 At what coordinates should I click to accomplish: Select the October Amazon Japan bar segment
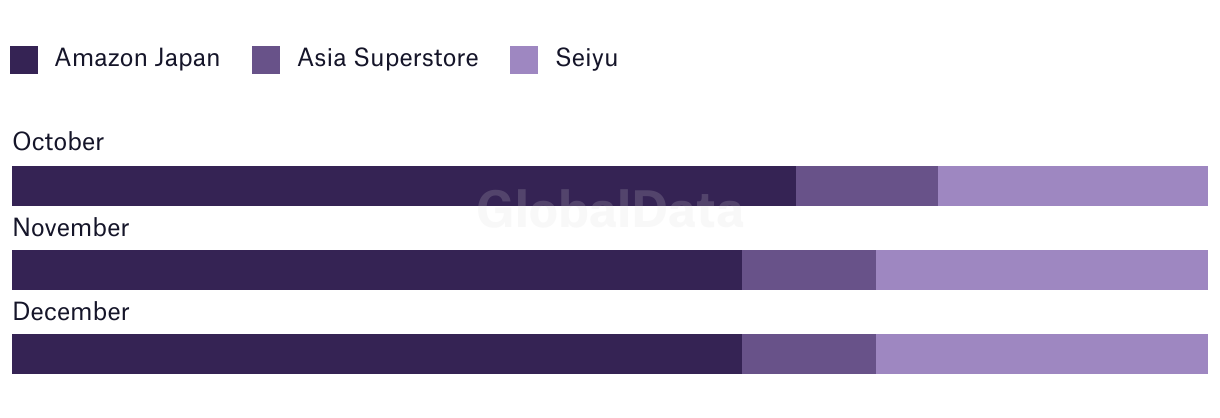pyautogui.click(x=404, y=186)
